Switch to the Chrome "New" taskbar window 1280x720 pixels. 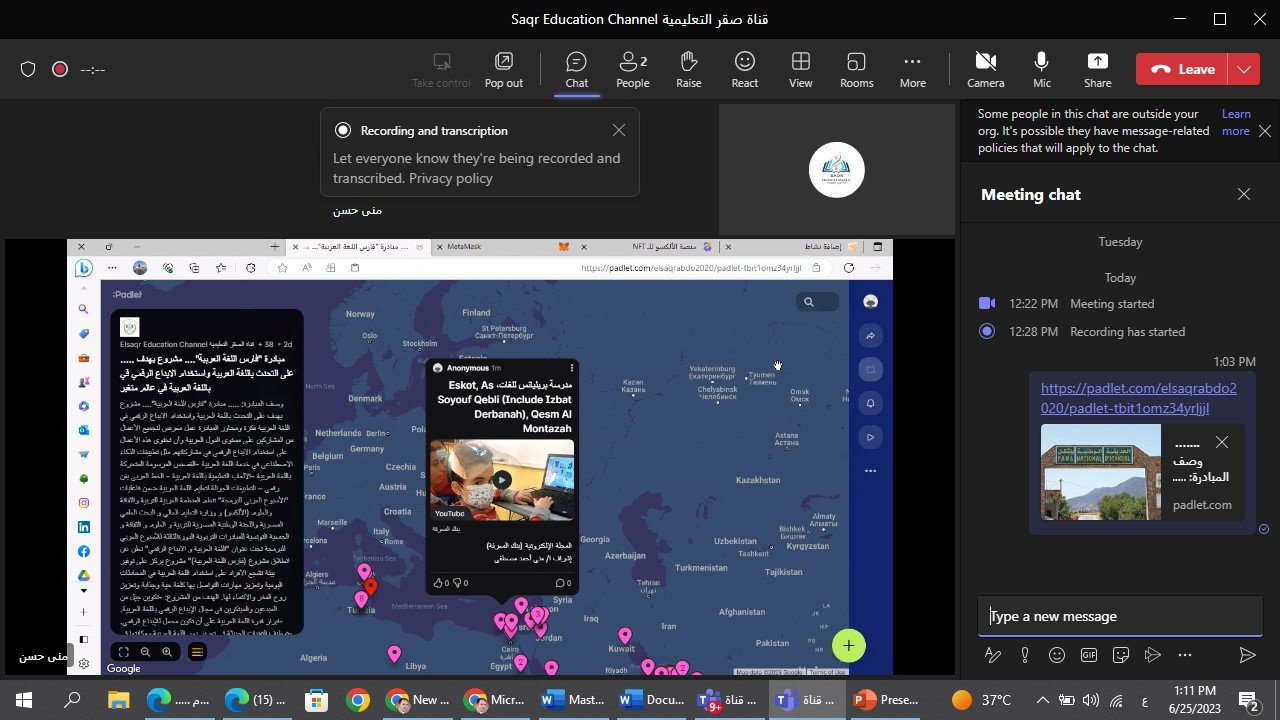[419, 700]
